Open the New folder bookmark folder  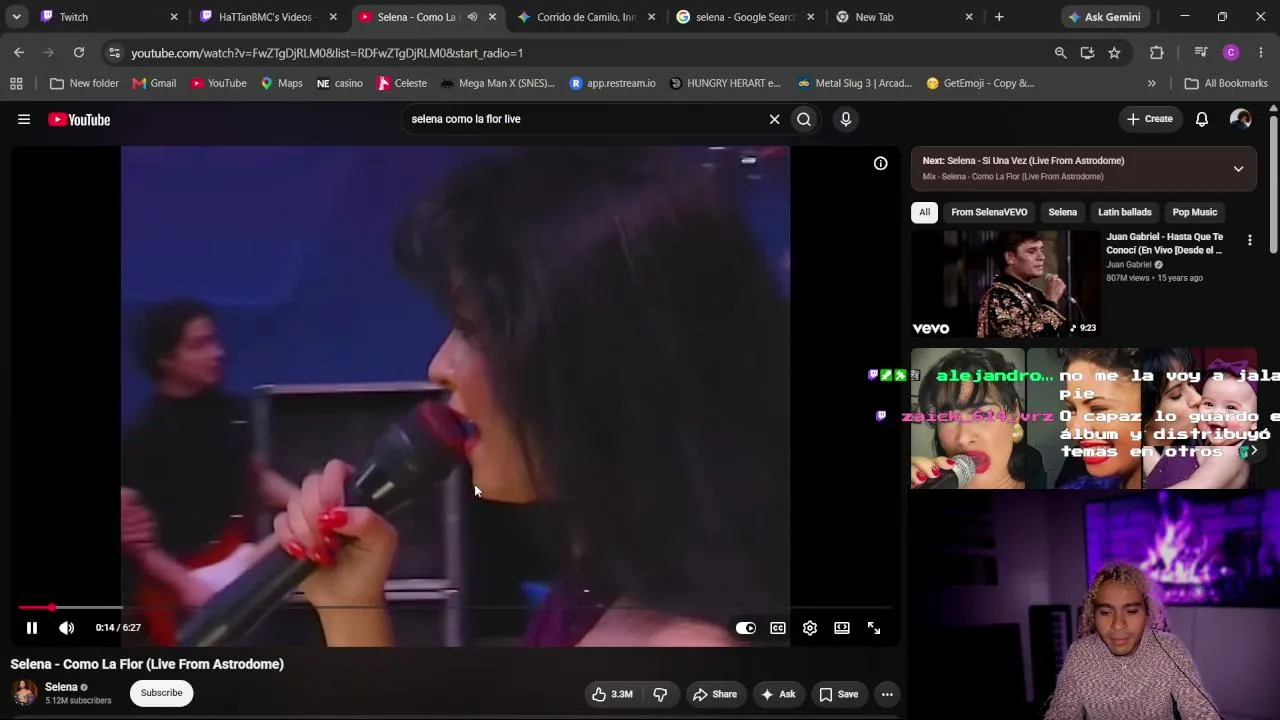84,83
